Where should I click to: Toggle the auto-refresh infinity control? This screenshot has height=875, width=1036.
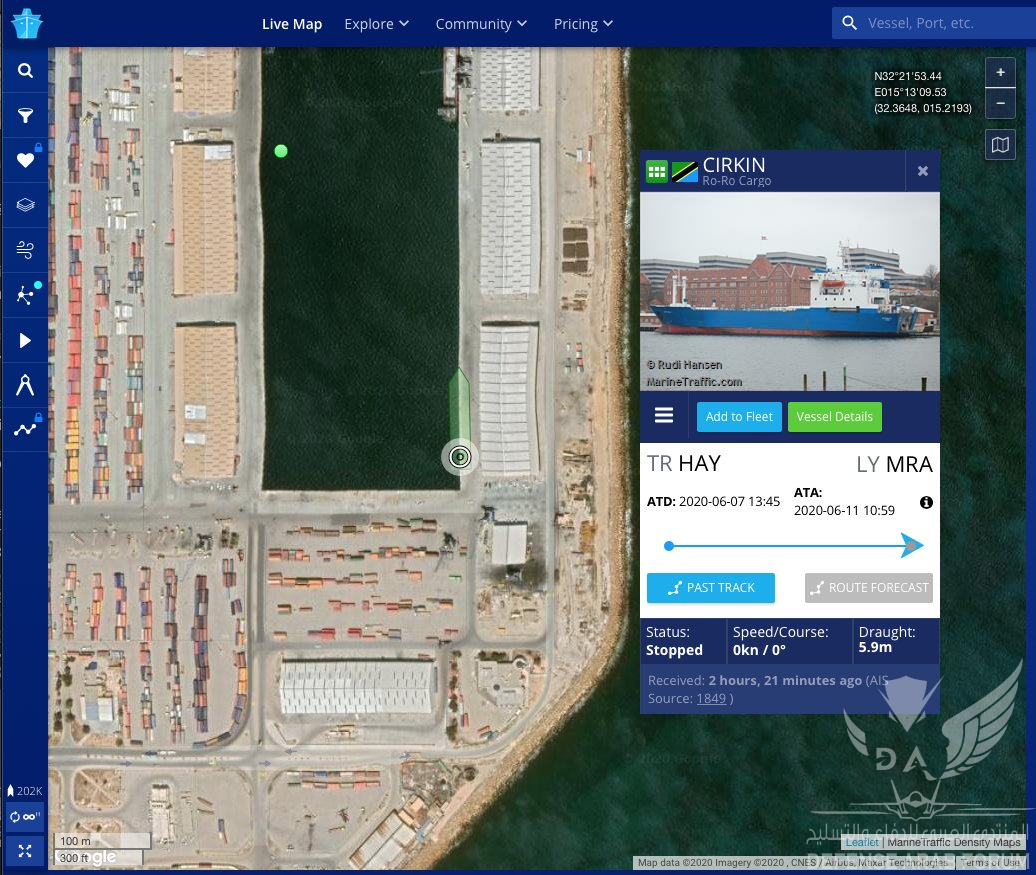pos(25,818)
